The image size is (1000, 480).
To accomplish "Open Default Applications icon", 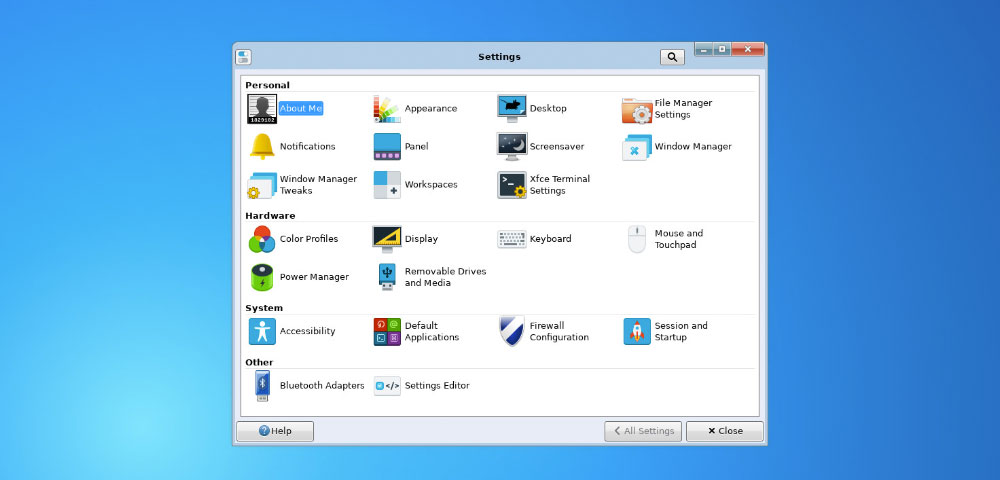I will coord(387,331).
